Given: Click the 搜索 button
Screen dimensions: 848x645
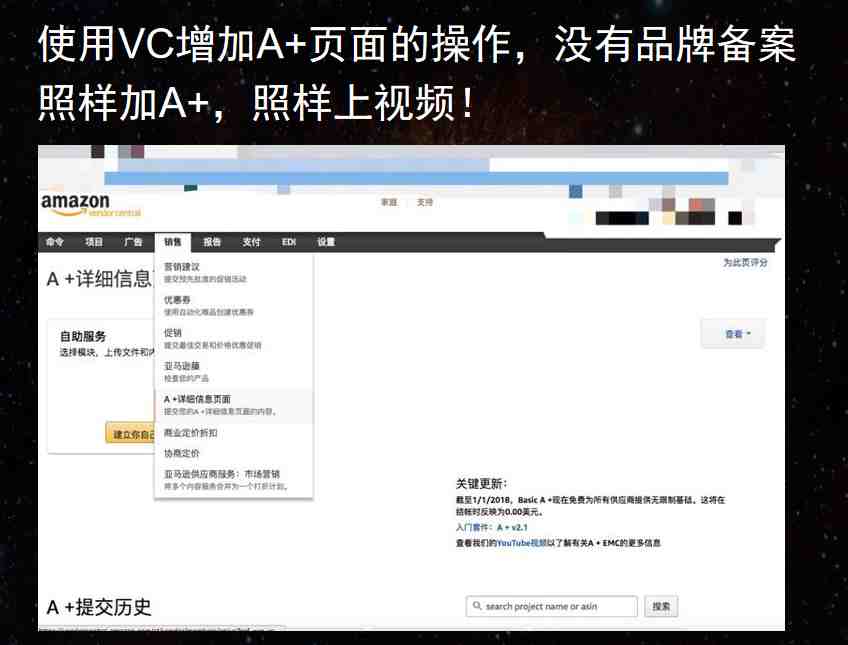Looking at the screenshot, I should click(661, 606).
